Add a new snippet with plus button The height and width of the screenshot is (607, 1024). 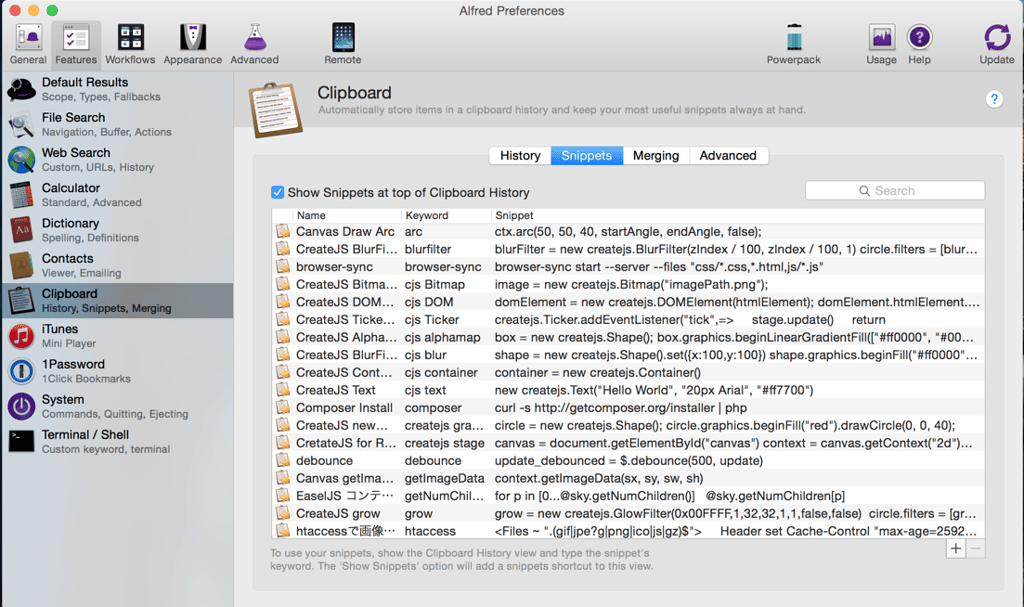(x=955, y=548)
